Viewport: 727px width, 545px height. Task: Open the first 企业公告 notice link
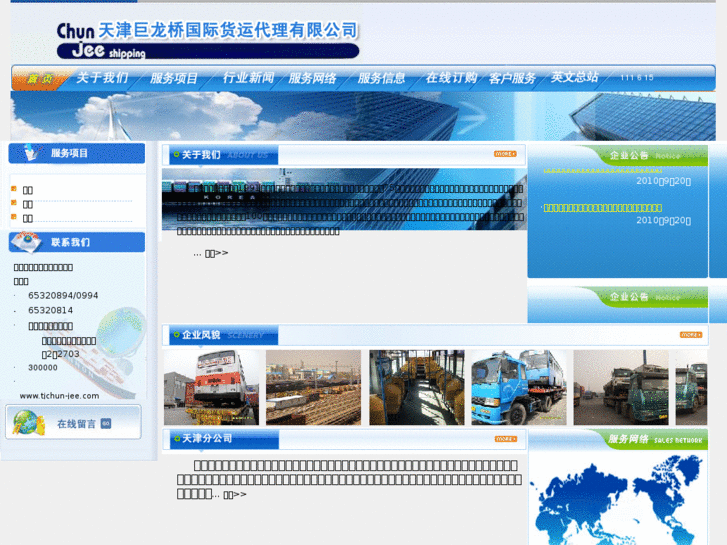coord(603,170)
